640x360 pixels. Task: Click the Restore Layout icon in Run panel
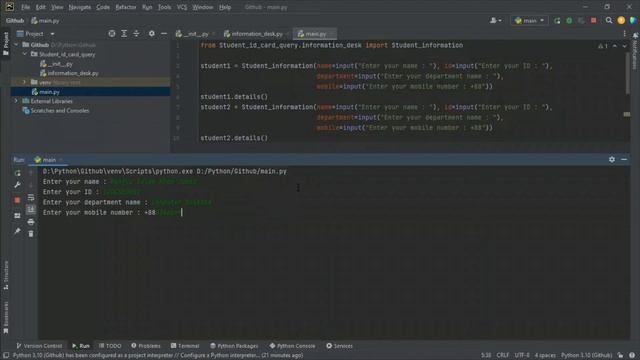tap(17, 215)
